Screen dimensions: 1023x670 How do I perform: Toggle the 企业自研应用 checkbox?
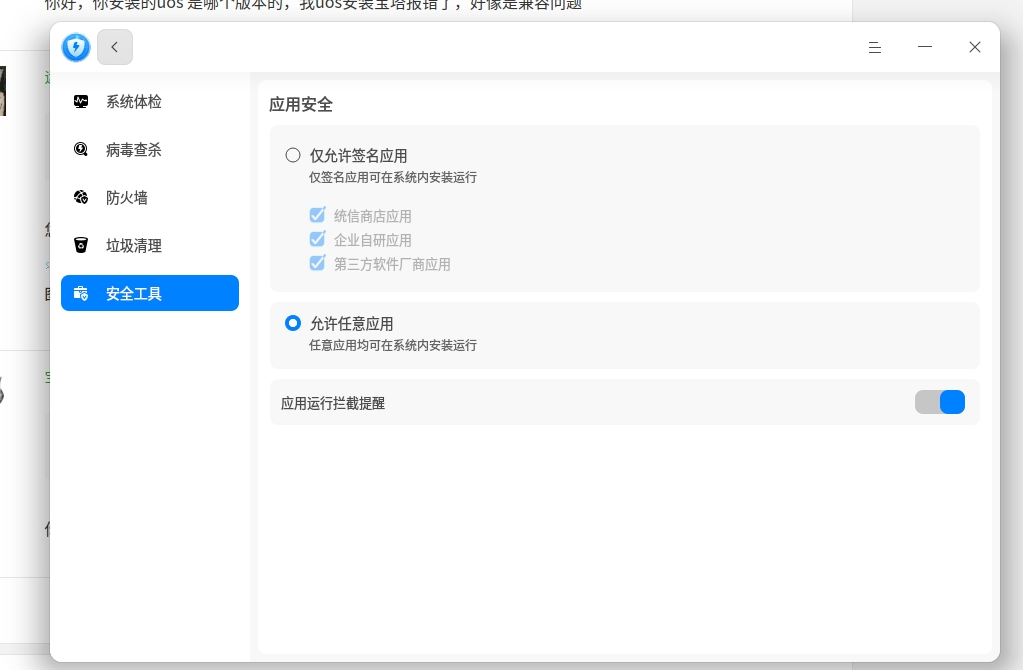(317, 239)
